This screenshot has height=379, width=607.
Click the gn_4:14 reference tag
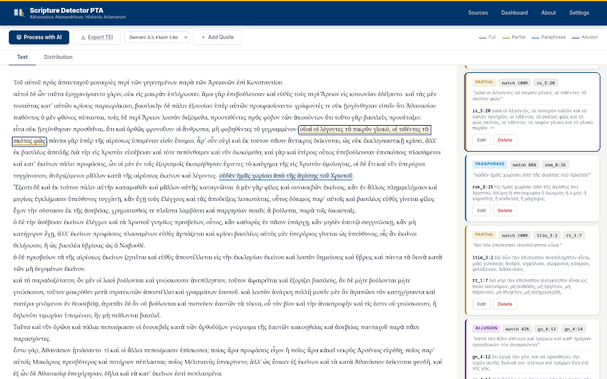[573, 329]
